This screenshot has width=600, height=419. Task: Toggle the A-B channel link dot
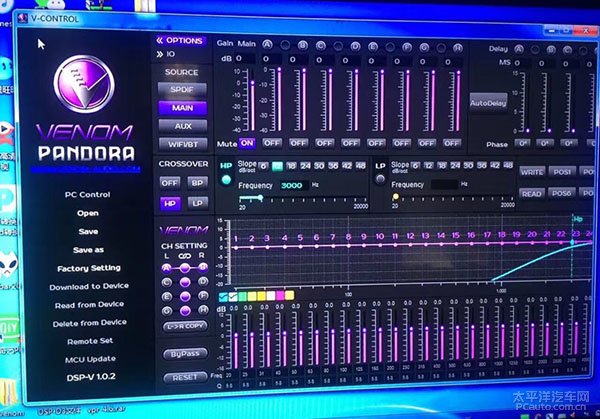click(x=185, y=268)
